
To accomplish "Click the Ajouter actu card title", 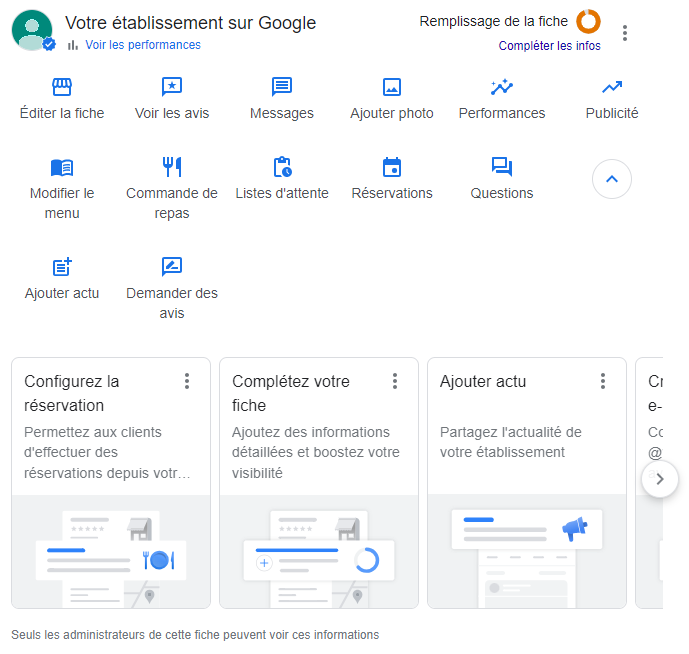I will pyautogui.click(x=482, y=382).
